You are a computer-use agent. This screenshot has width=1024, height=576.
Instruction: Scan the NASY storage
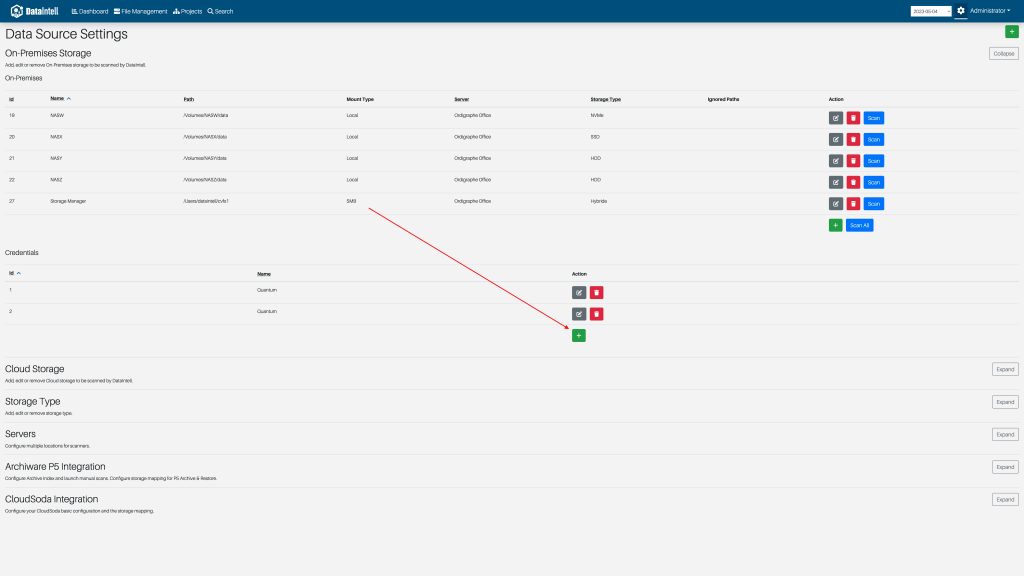pos(874,161)
